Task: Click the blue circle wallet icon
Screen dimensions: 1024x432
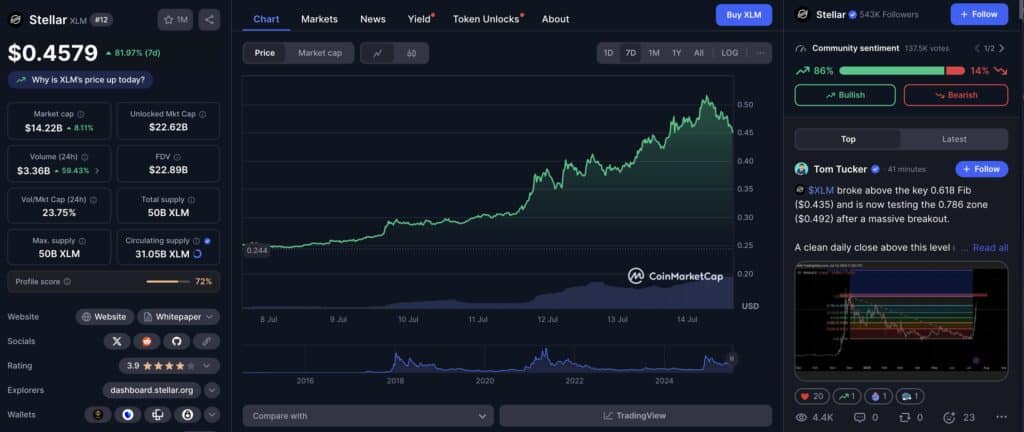Action: click(128, 414)
